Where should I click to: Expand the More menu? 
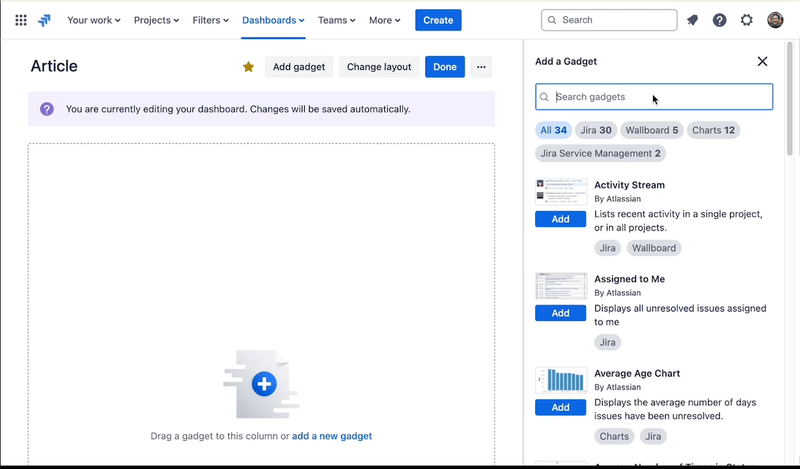385,20
